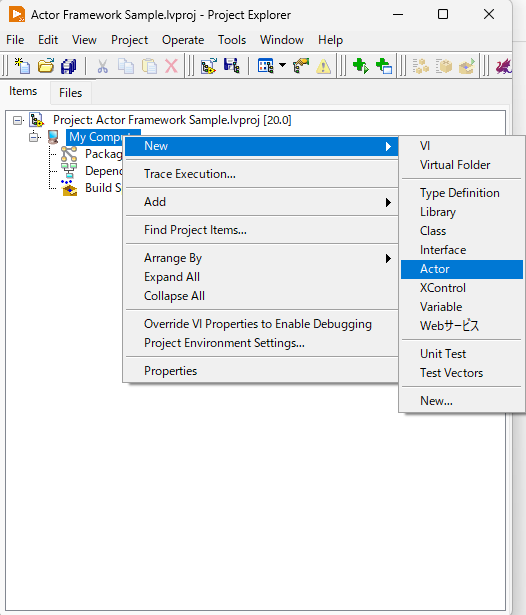
Task: Click the New Project toolbar icon
Action: pos(22,66)
